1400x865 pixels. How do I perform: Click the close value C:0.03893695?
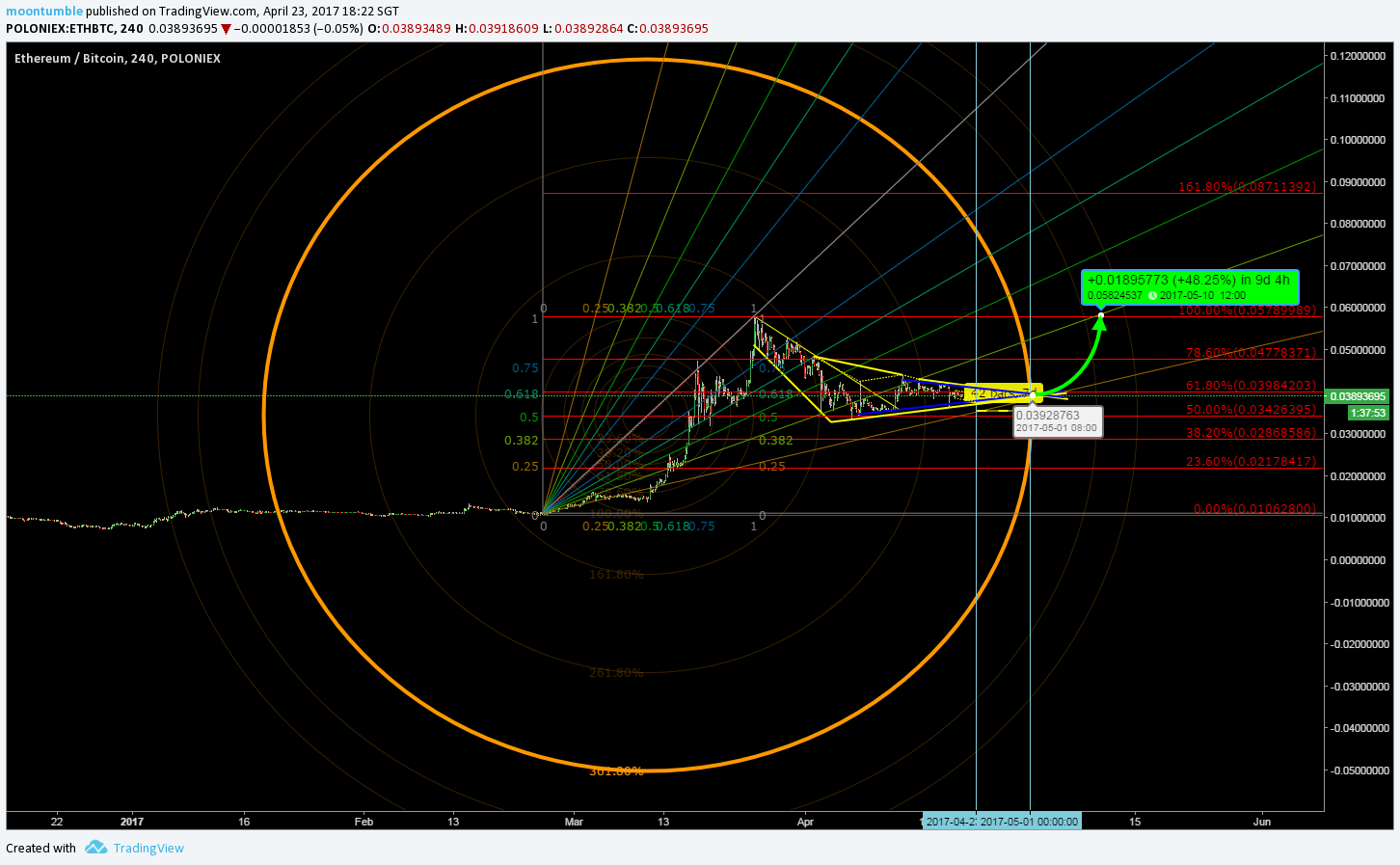tap(667, 29)
